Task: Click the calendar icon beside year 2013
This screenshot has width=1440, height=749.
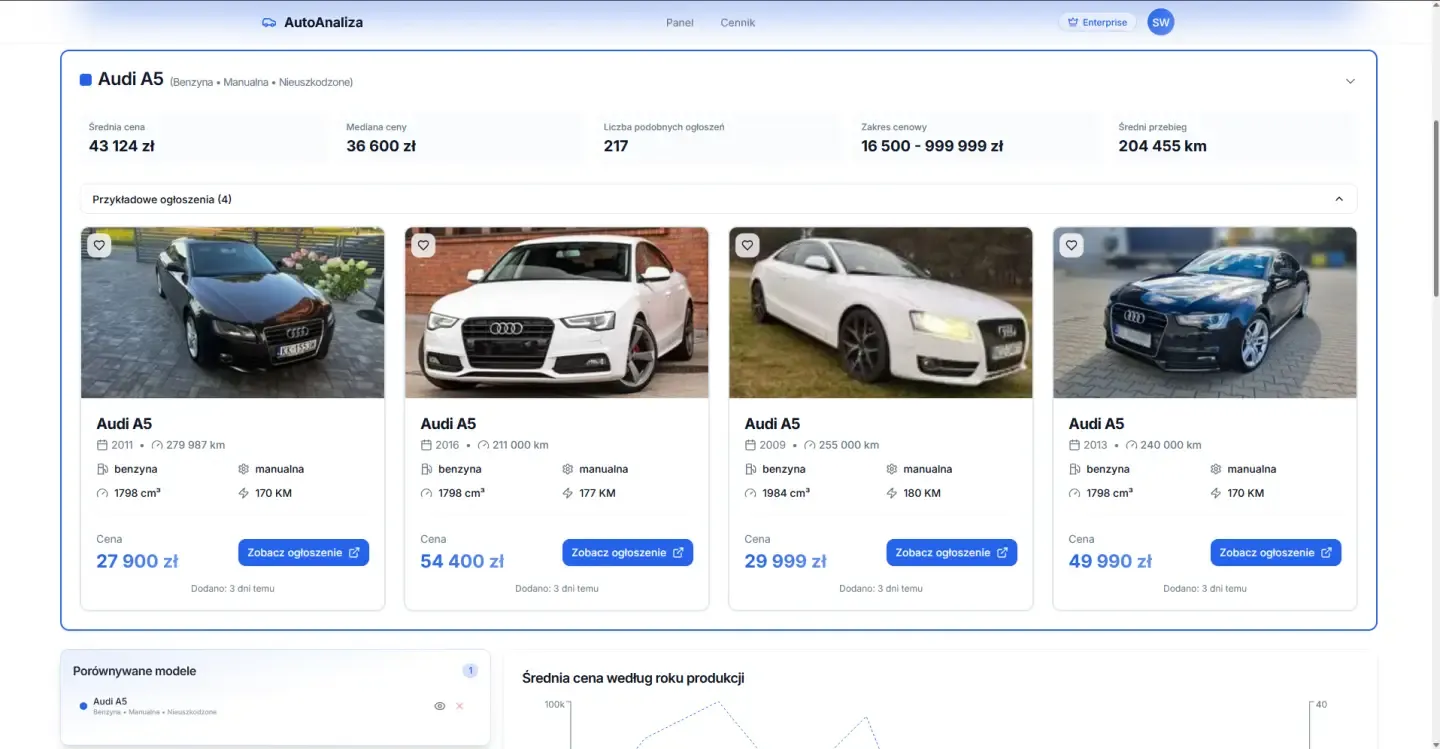Action: (x=1074, y=445)
